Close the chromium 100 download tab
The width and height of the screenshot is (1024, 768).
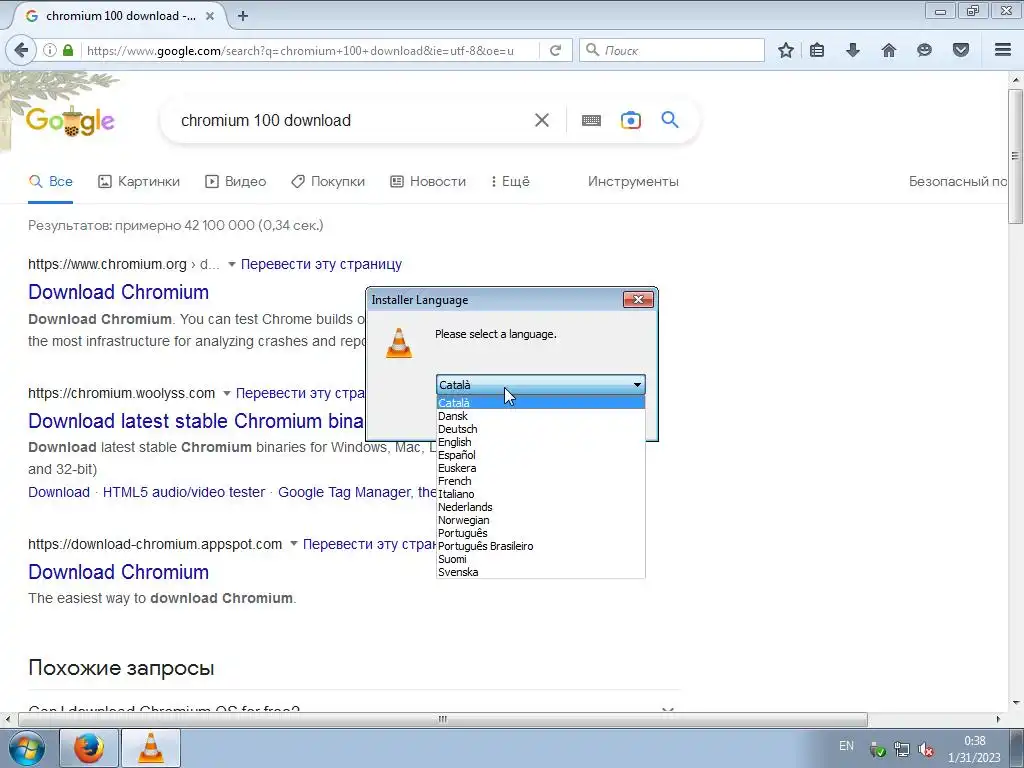pyautogui.click(x=210, y=16)
